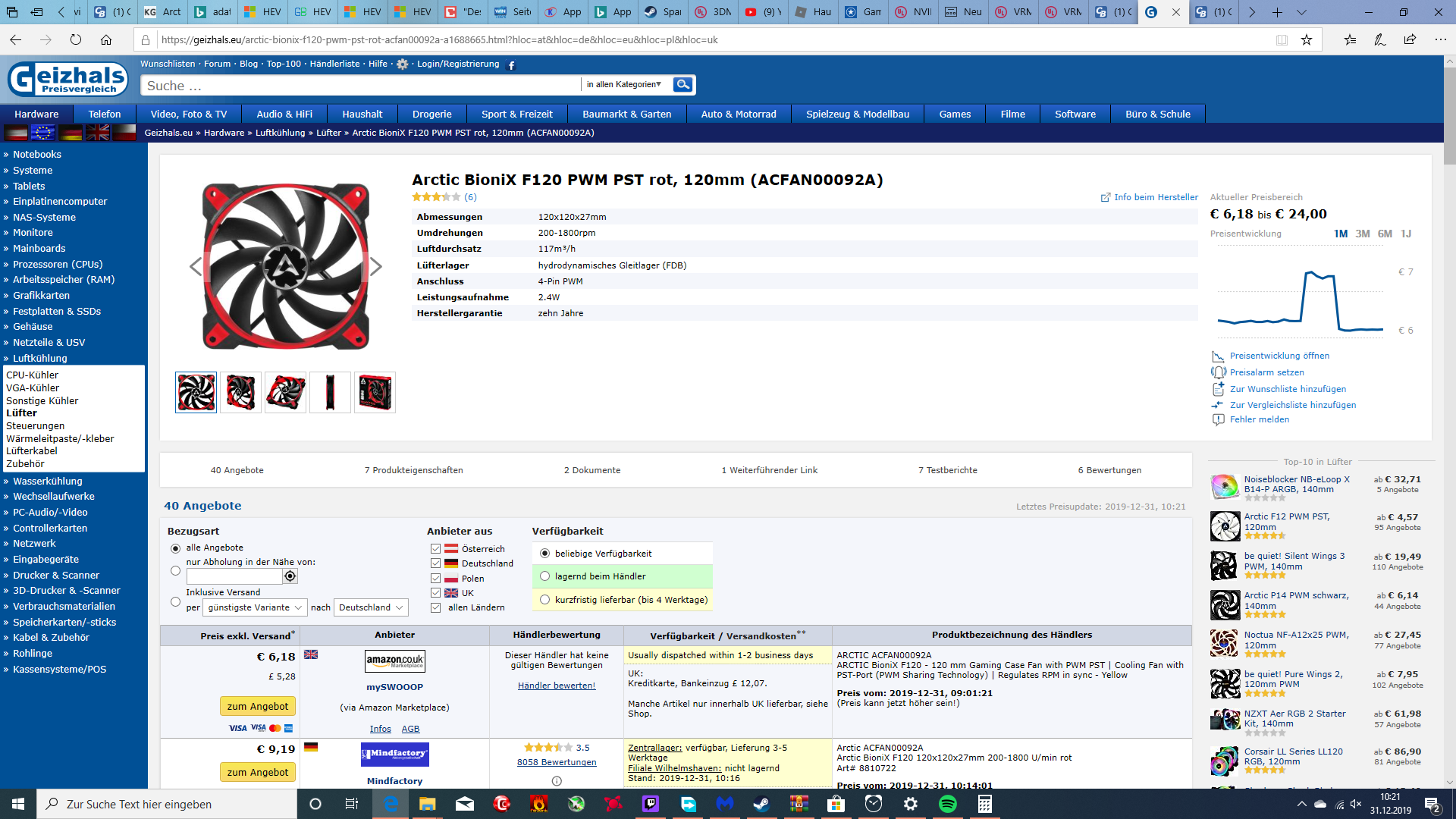This screenshot has width=1456, height=819.
Task: Click the locate-me icon next to pickup field
Action: 290,576
